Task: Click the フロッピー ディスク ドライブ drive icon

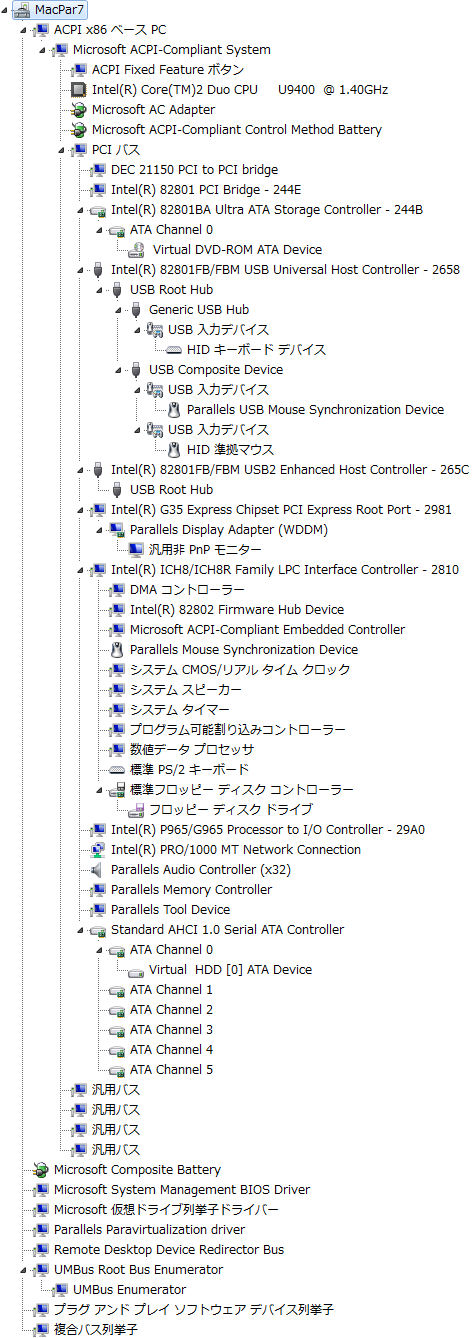Action: (137, 810)
